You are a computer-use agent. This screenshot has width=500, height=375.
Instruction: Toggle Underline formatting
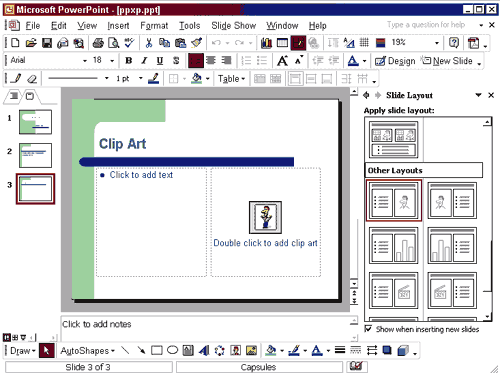click(160, 61)
